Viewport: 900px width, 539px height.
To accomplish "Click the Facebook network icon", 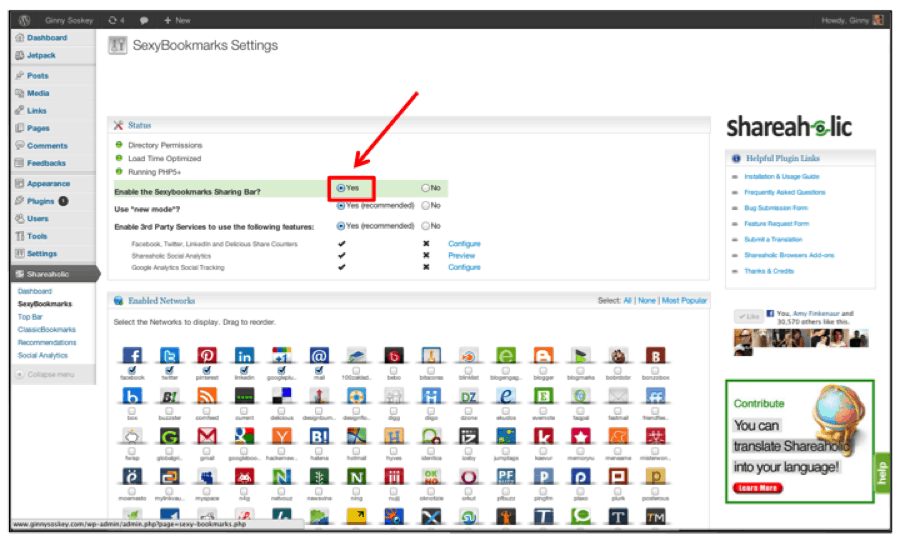I will tap(132, 355).
